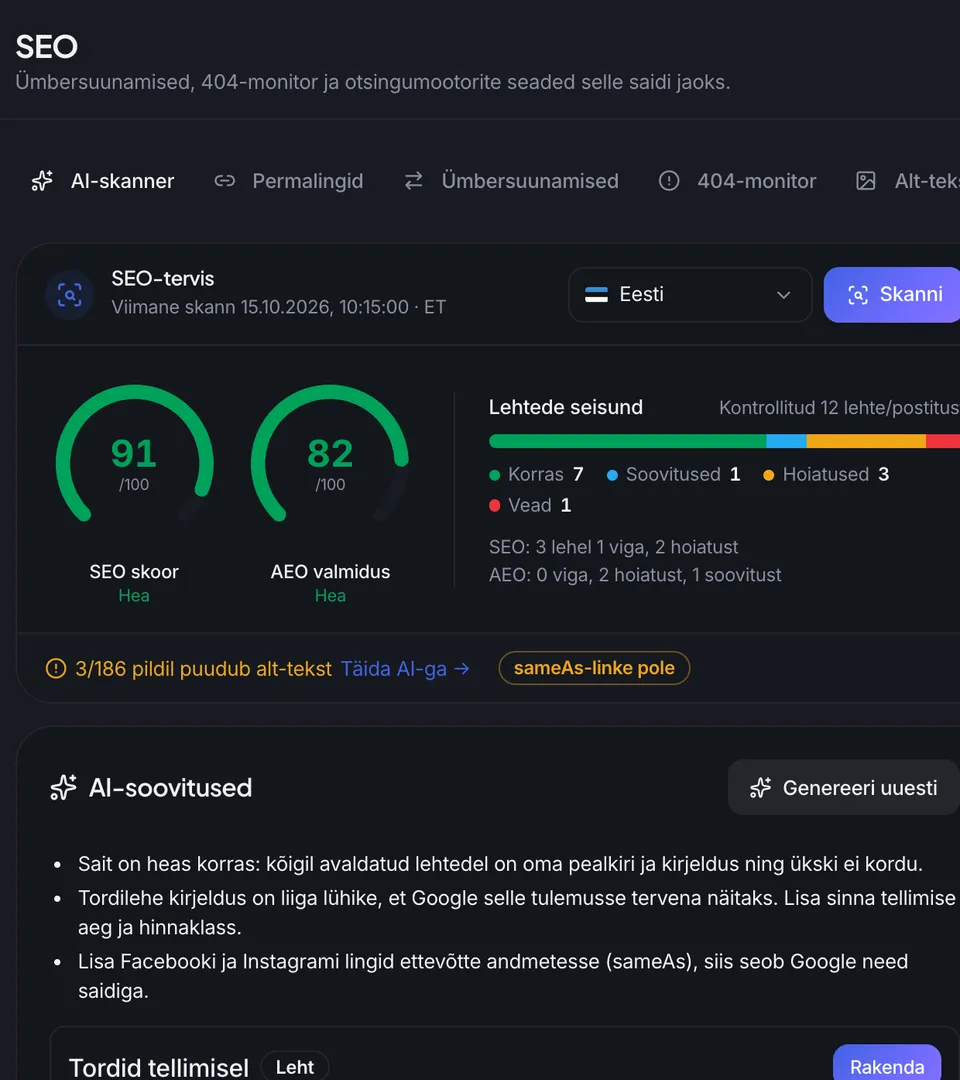Click the arrows icon beside Ümbersuunamised
The image size is (960, 1080).
[413, 181]
